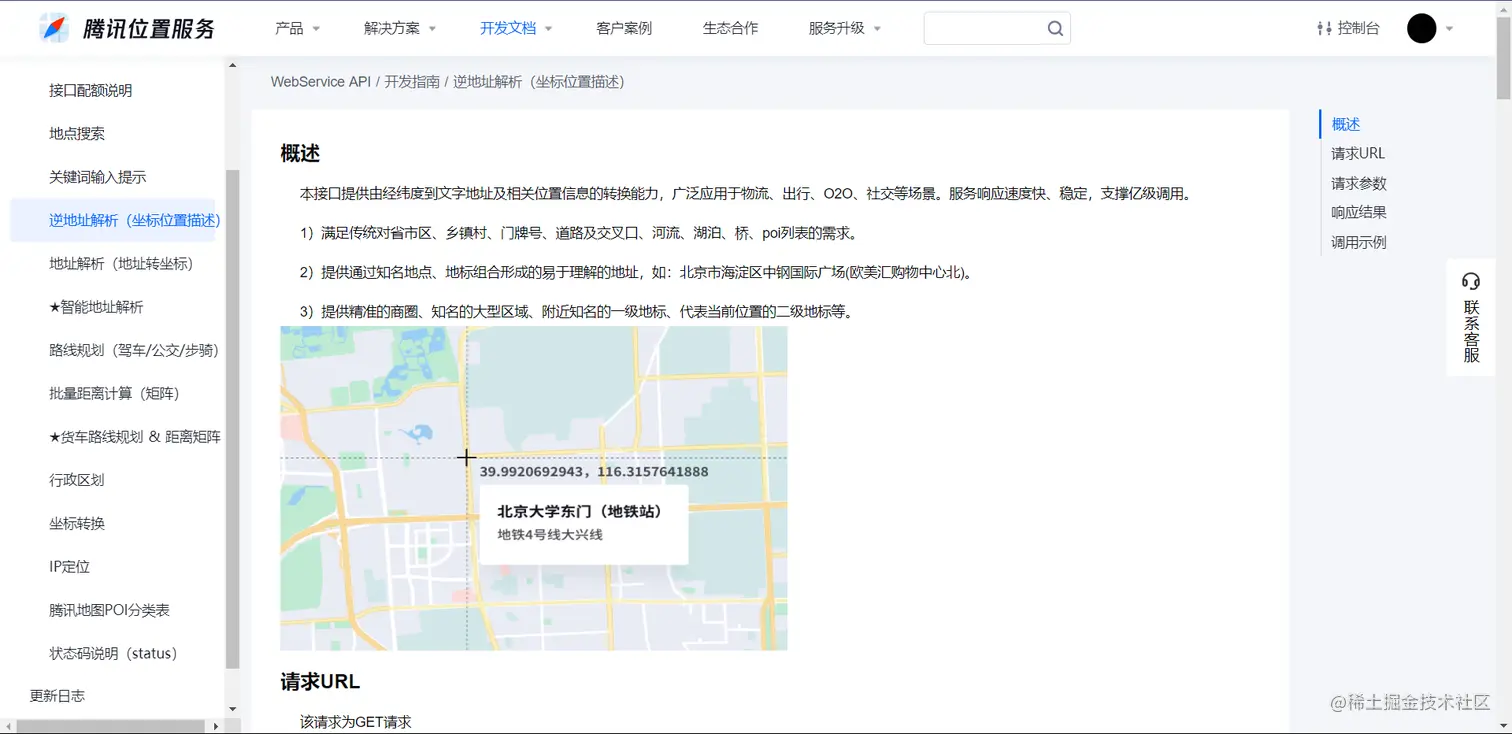This screenshot has height=734, width=1512.
Task: Click the 联系客服 headset icon
Action: [1470, 280]
